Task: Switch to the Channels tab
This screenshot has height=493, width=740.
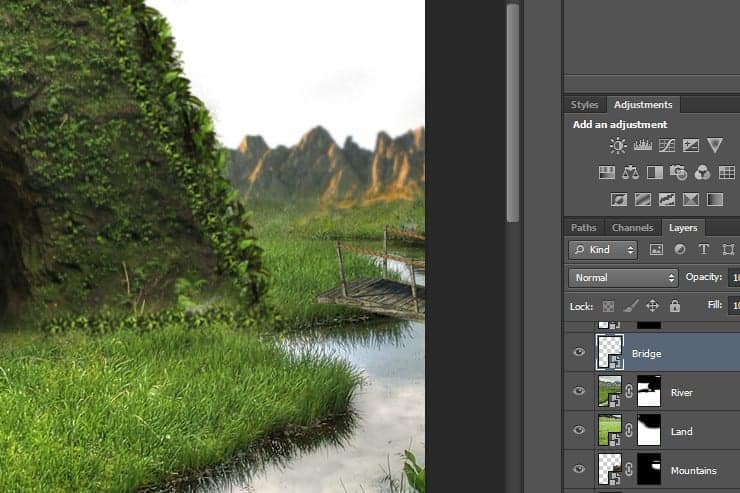Action: click(632, 228)
